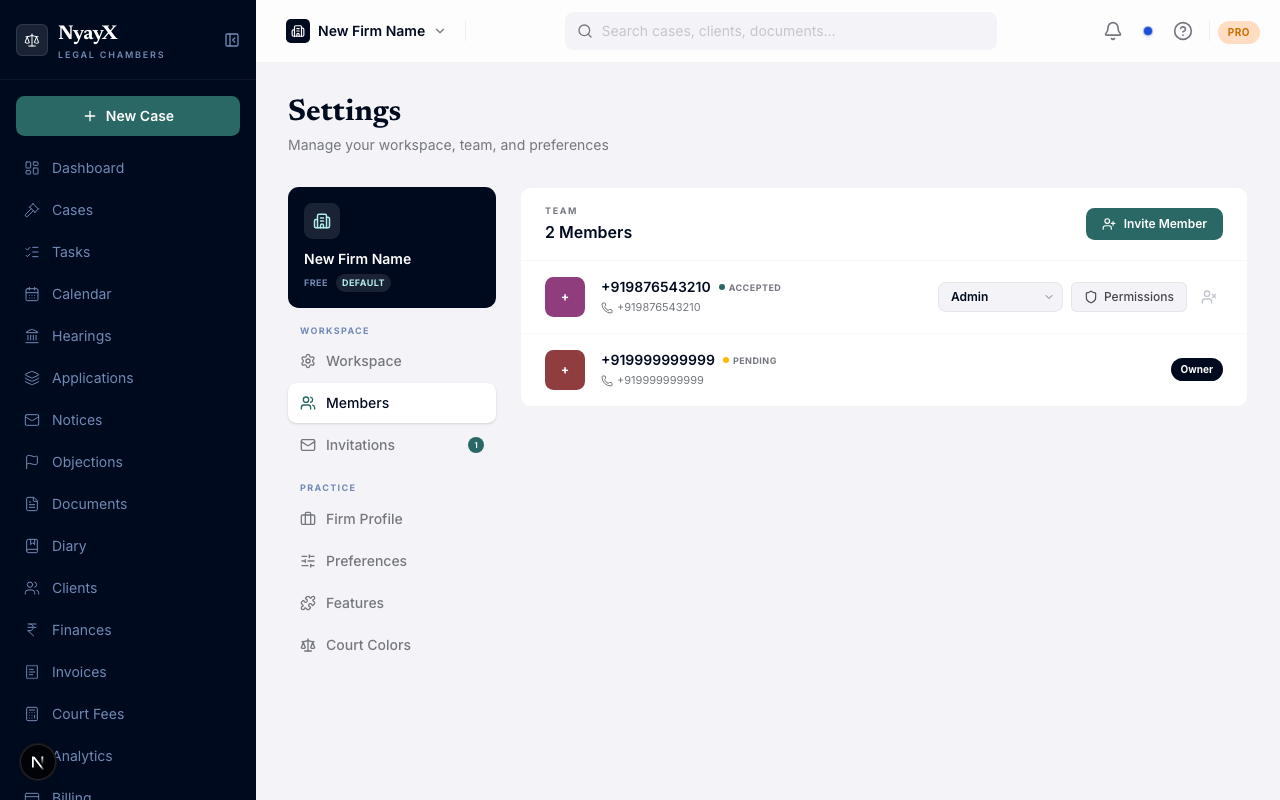Open the help question mark icon
Viewport: 1280px width, 800px height.
point(1183,31)
